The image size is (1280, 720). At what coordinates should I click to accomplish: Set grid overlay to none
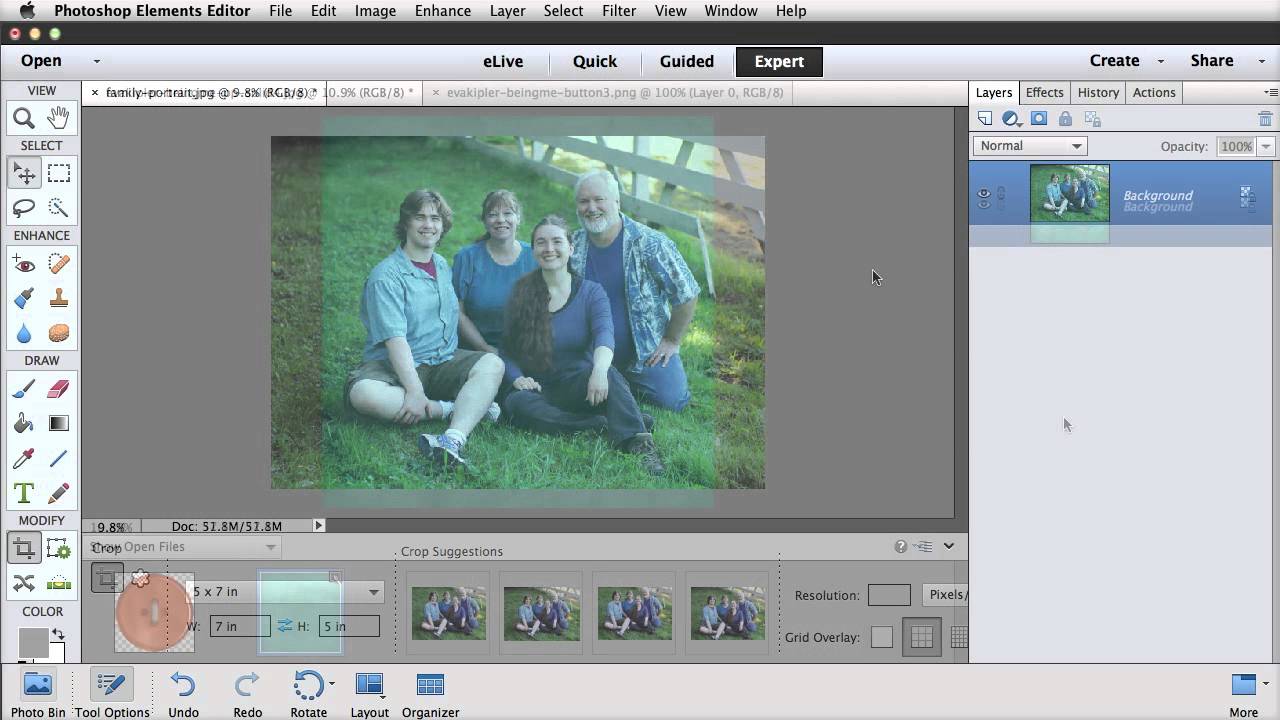click(x=881, y=637)
